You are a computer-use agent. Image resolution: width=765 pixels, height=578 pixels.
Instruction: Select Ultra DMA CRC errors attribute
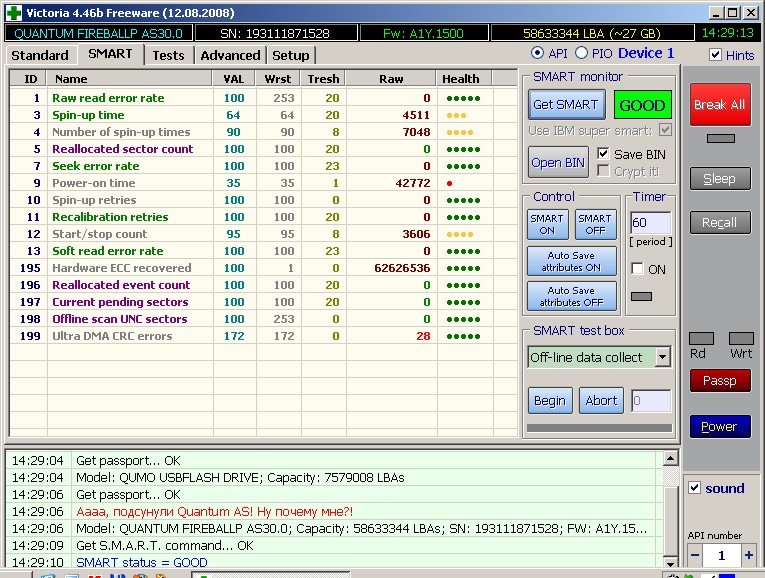[x=263, y=336]
